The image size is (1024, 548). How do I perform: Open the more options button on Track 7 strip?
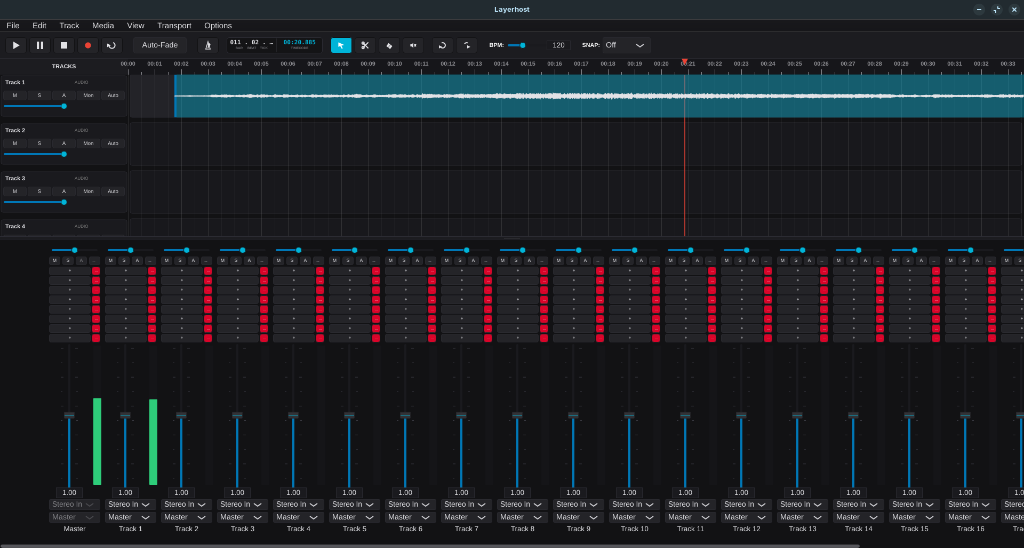[487, 261]
